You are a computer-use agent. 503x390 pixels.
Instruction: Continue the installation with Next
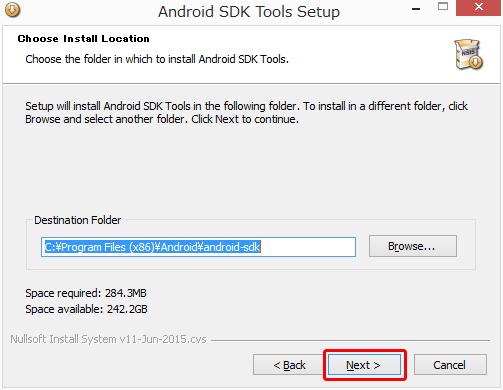tap(364, 365)
